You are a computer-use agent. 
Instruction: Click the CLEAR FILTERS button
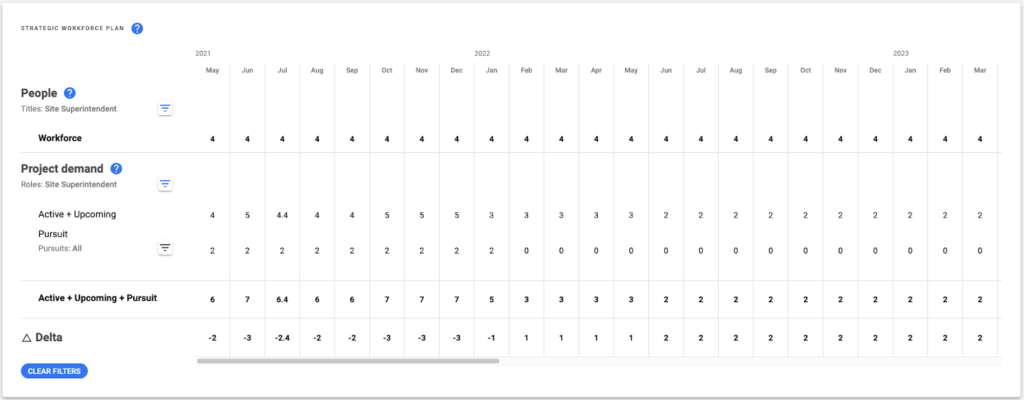tap(54, 371)
